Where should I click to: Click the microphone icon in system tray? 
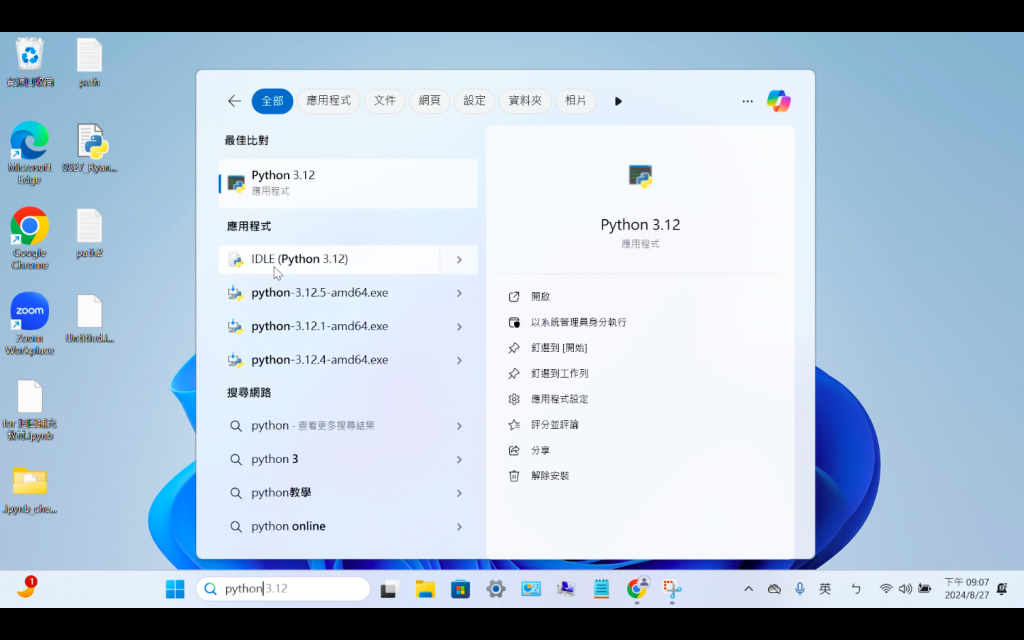(x=799, y=589)
